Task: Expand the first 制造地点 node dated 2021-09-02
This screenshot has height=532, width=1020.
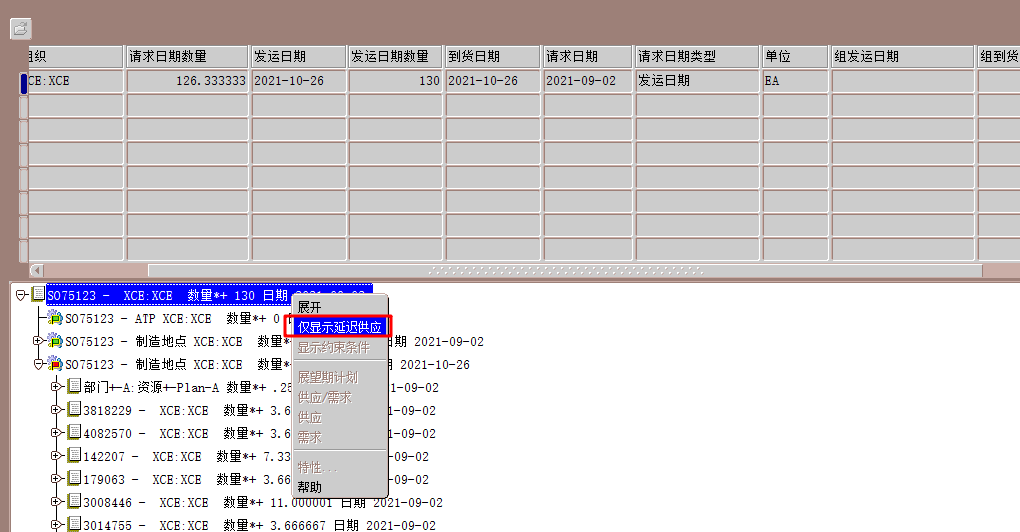Action: point(38,341)
